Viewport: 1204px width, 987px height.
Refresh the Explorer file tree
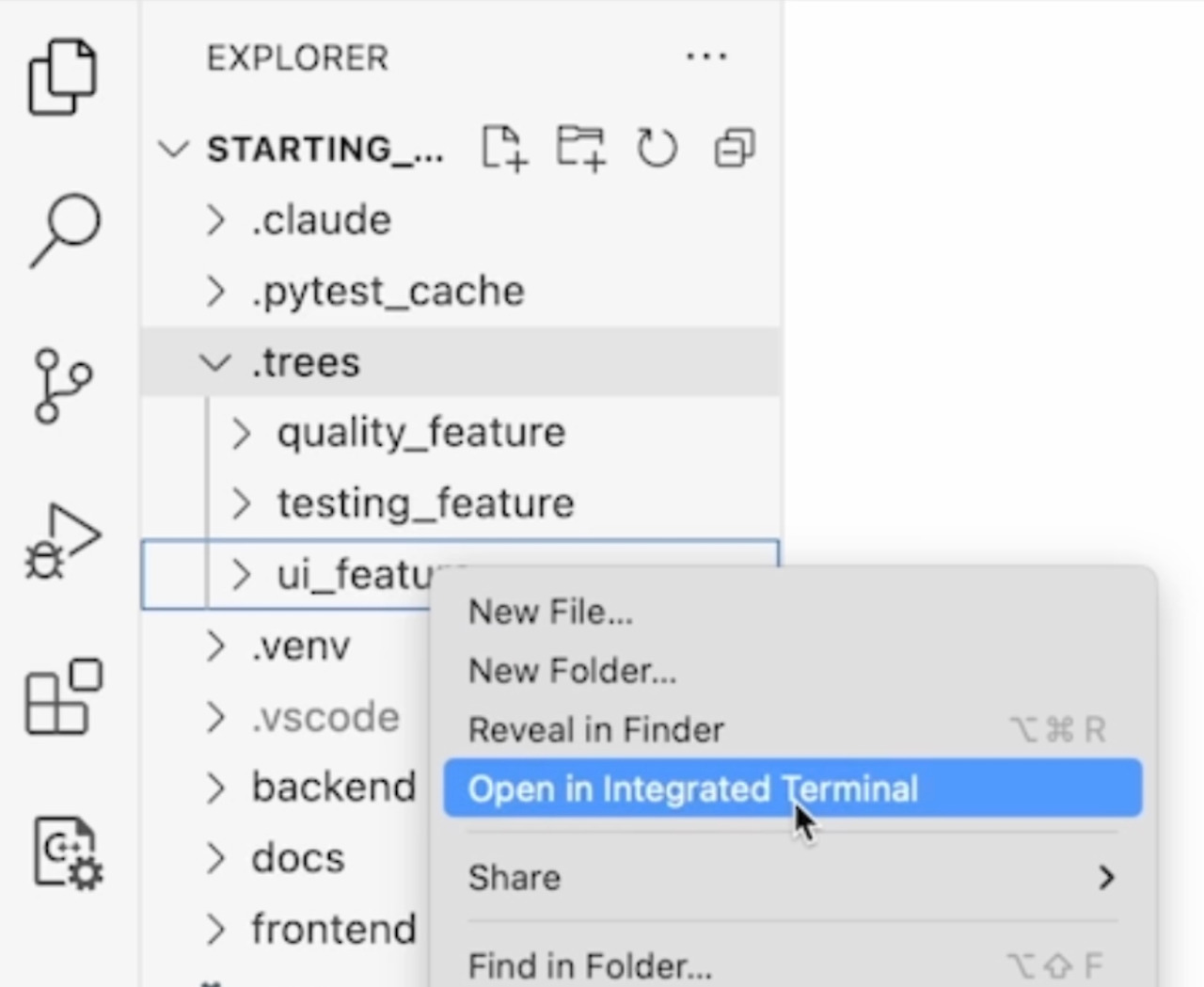pyautogui.click(x=657, y=148)
